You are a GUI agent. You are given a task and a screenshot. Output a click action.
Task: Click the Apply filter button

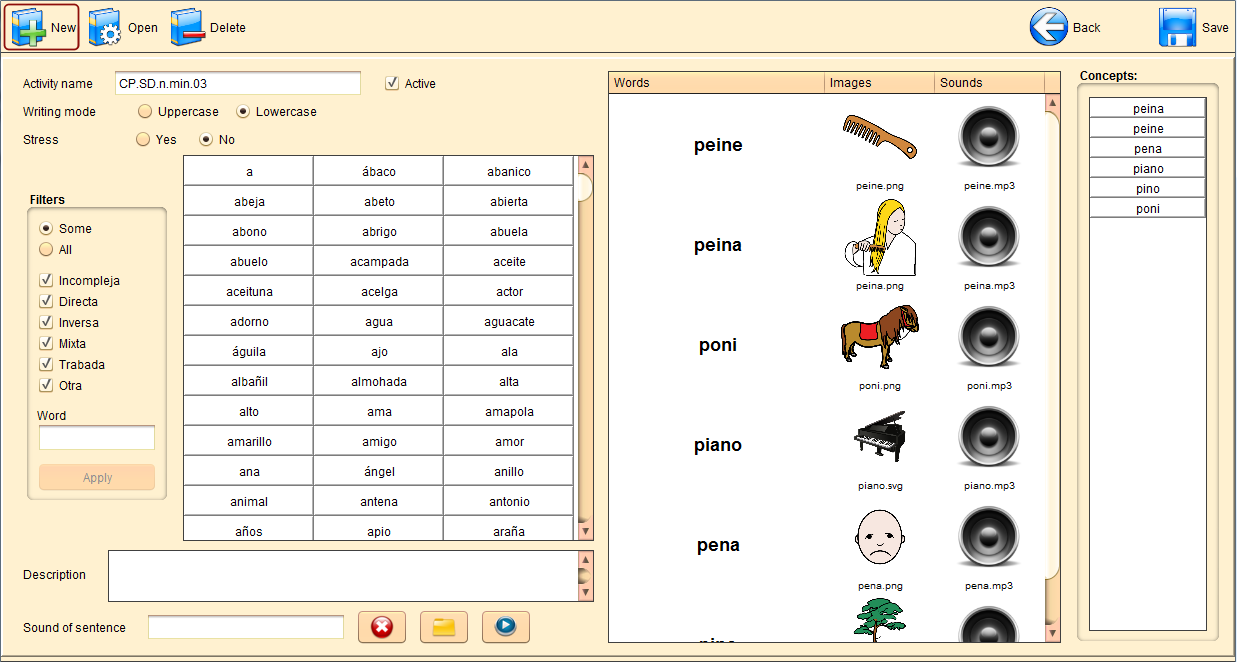tap(97, 477)
